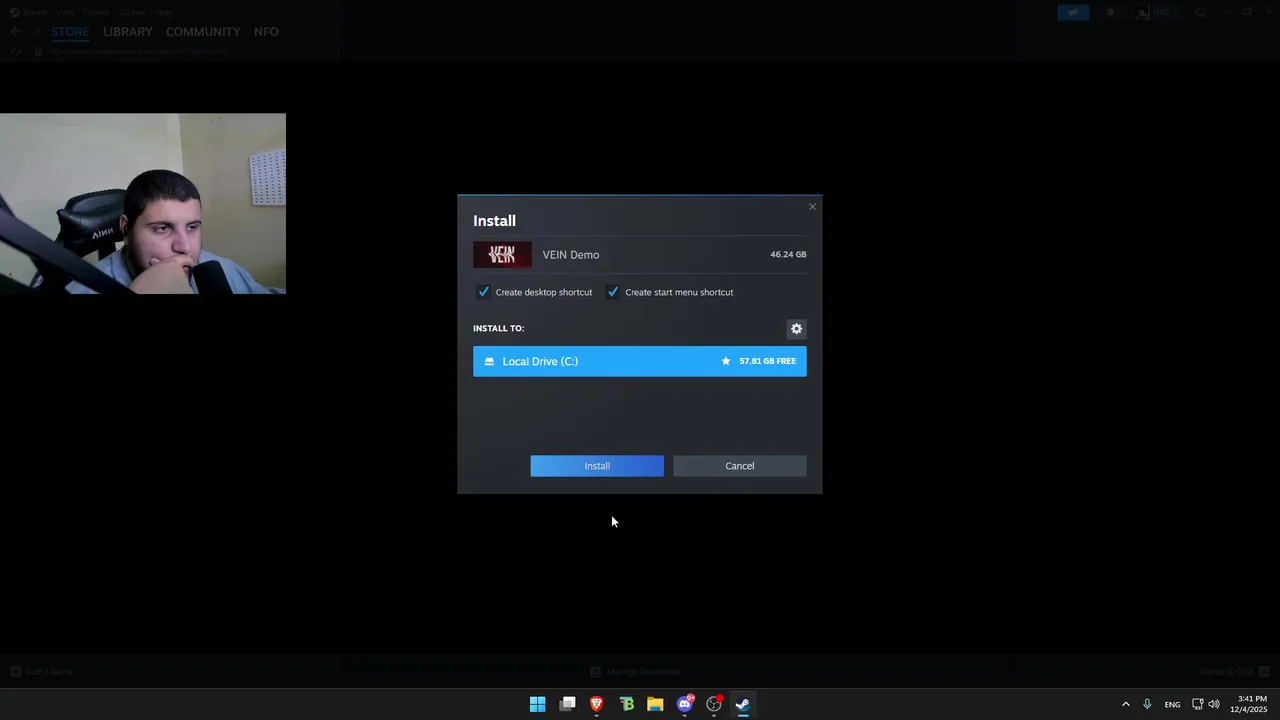The height and width of the screenshot is (720, 1280).
Task: Open File Explorer from the taskbar
Action: tap(655, 704)
